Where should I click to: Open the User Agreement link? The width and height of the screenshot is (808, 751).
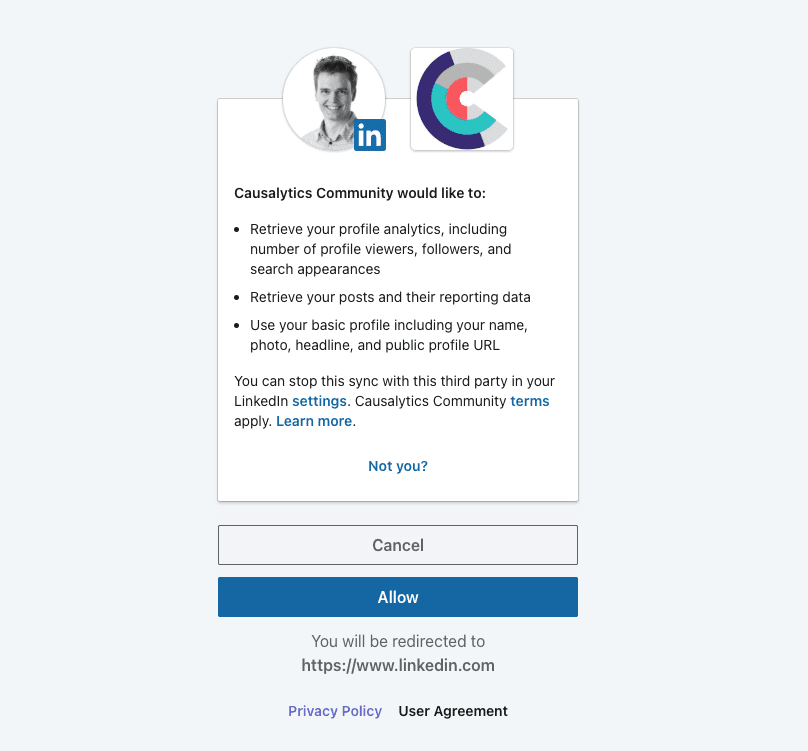[453, 711]
